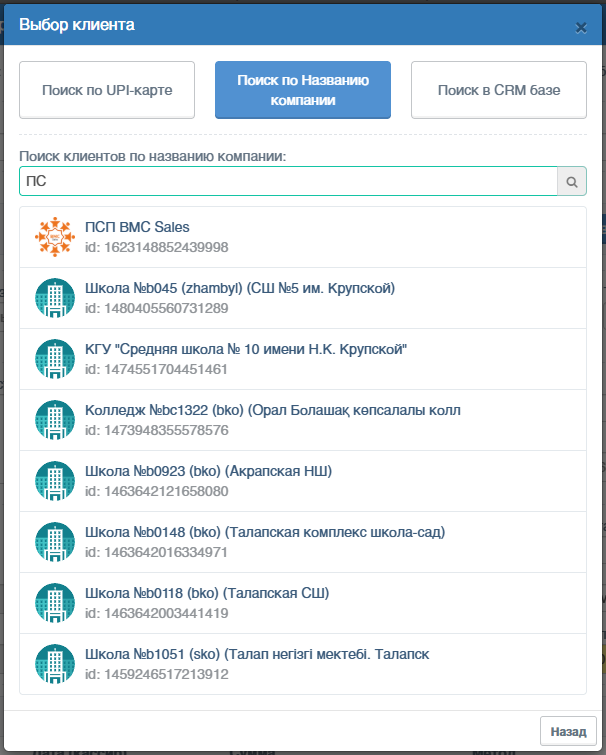
Task: Open Поиск в CRM базе tab
Action: (x=499, y=90)
